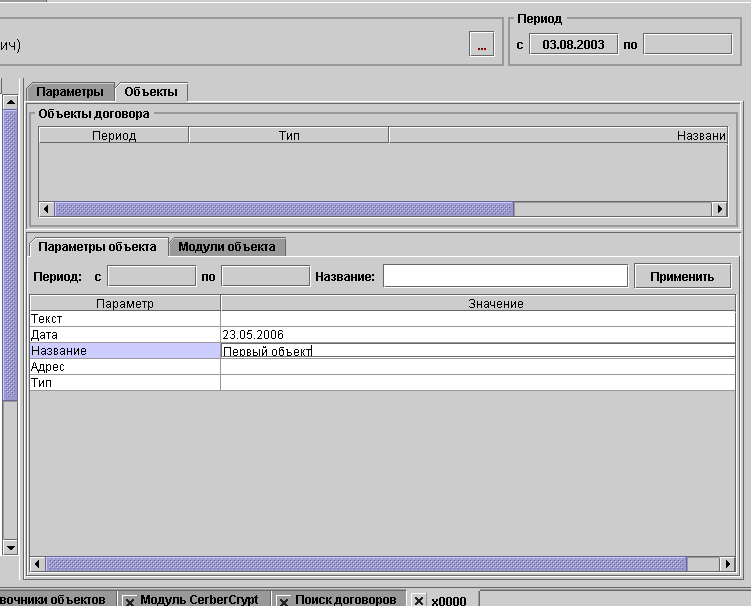Screen dimensions: 751x606
Task: Click the Дата value cell 23.05.2006
Action: click(477, 335)
